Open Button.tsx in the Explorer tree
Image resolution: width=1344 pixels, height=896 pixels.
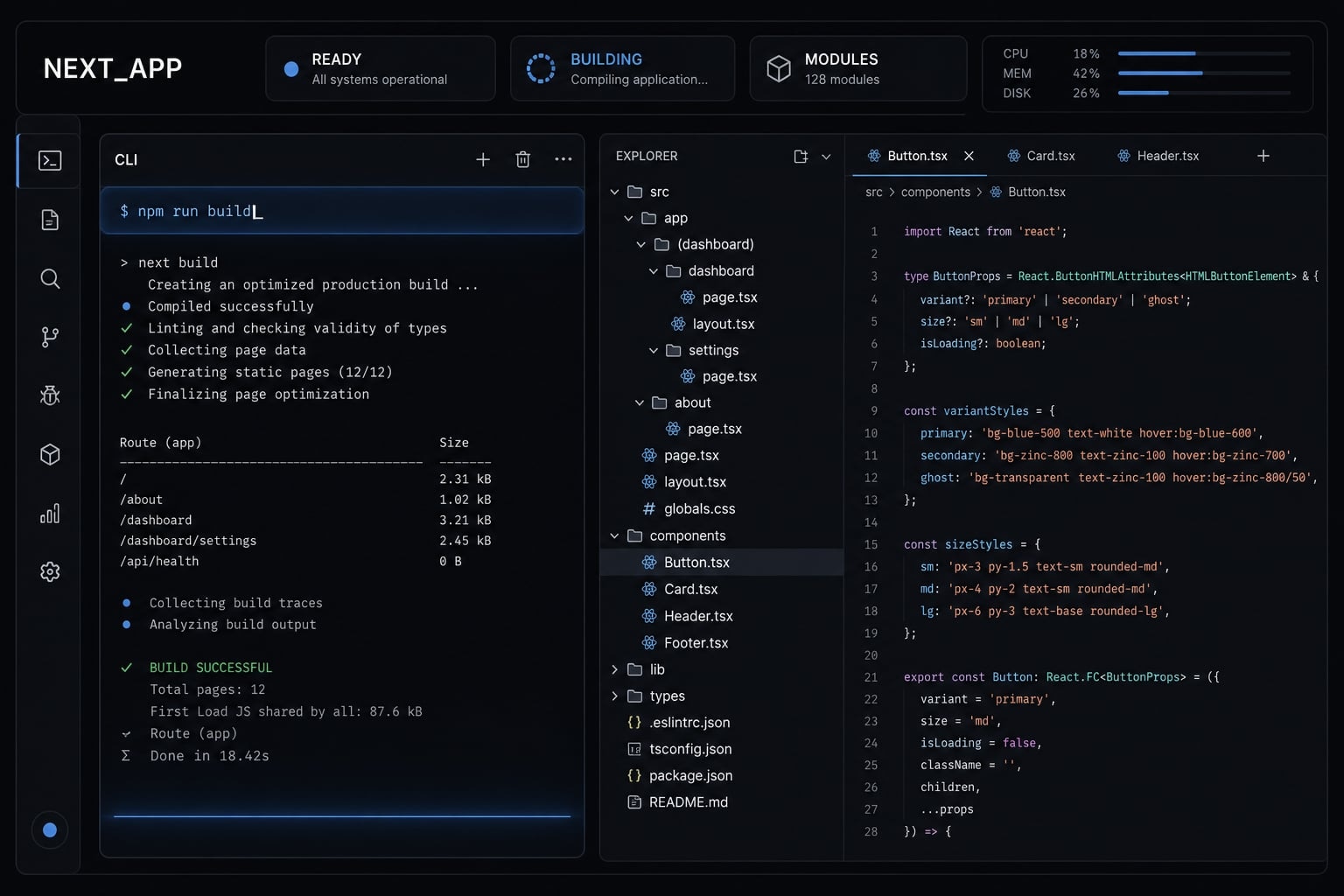point(722,563)
